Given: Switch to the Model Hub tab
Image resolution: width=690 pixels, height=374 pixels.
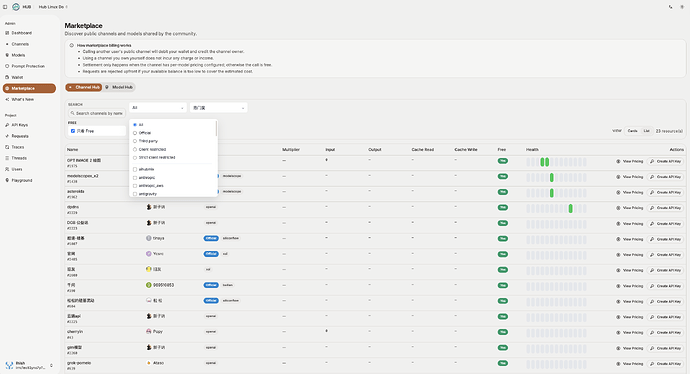Looking at the screenshot, I should 119,87.
